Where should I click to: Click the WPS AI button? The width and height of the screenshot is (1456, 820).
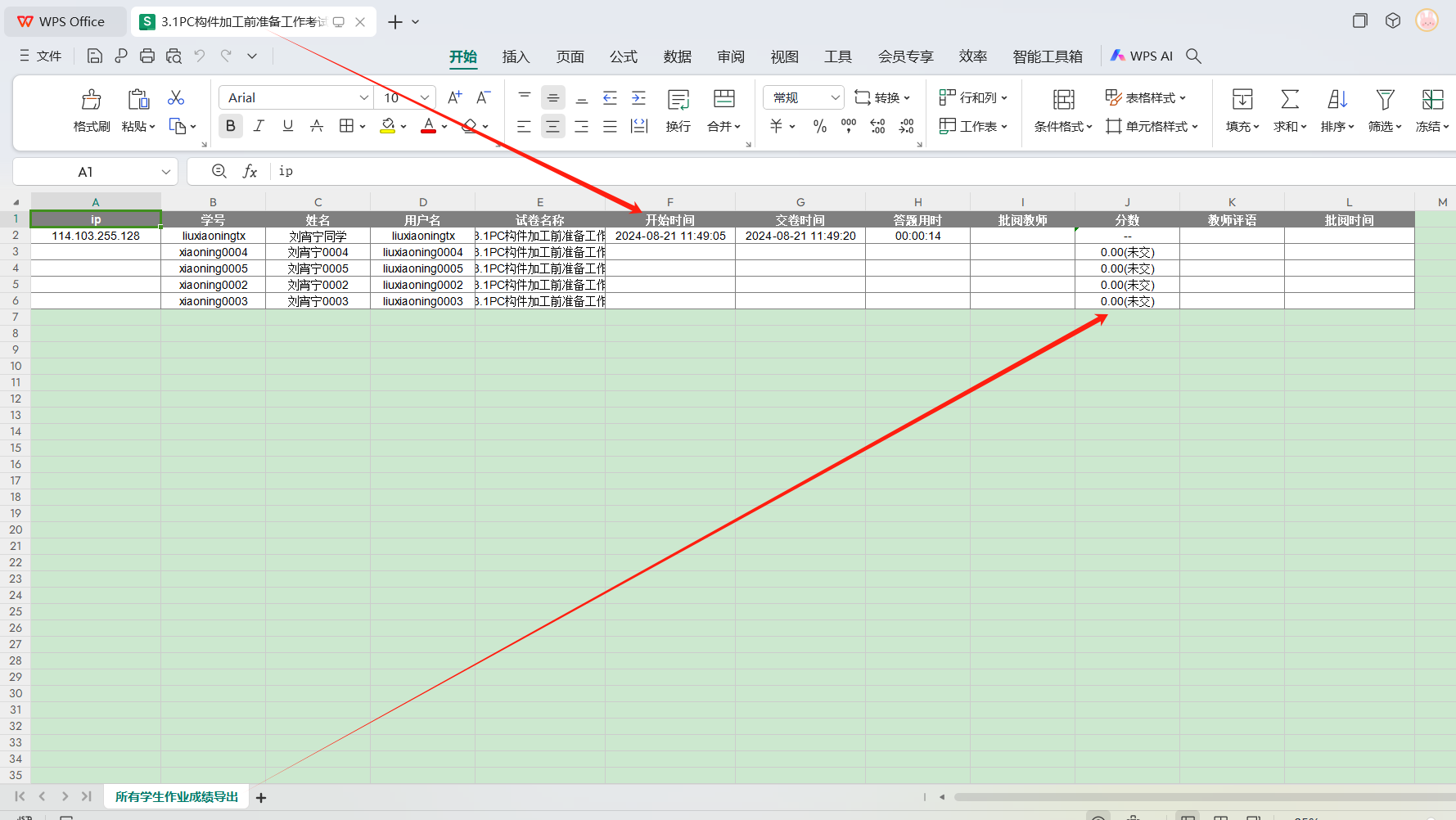(x=1142, y=56)
